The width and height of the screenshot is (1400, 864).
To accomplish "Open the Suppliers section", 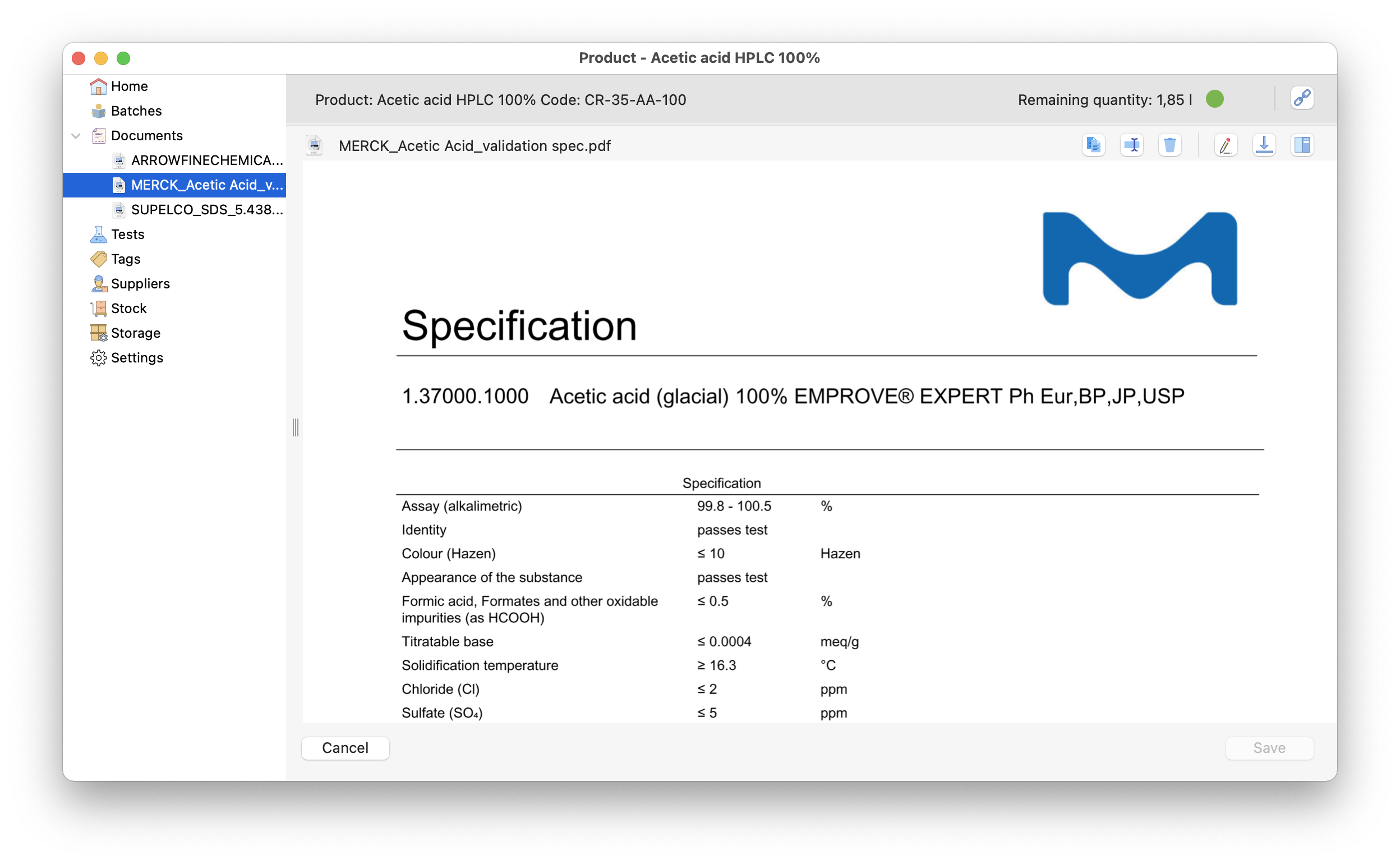I will [x=141, y=283].
